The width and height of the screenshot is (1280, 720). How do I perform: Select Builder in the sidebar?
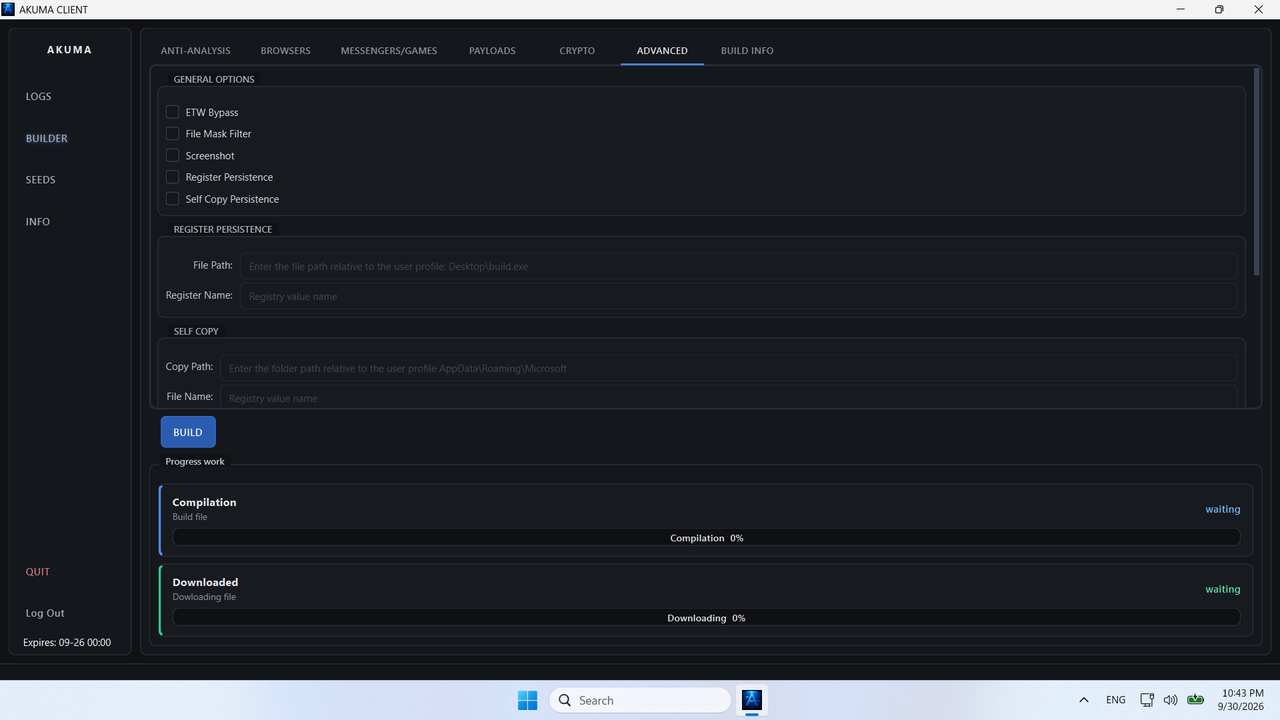click(x=47, y=139)
